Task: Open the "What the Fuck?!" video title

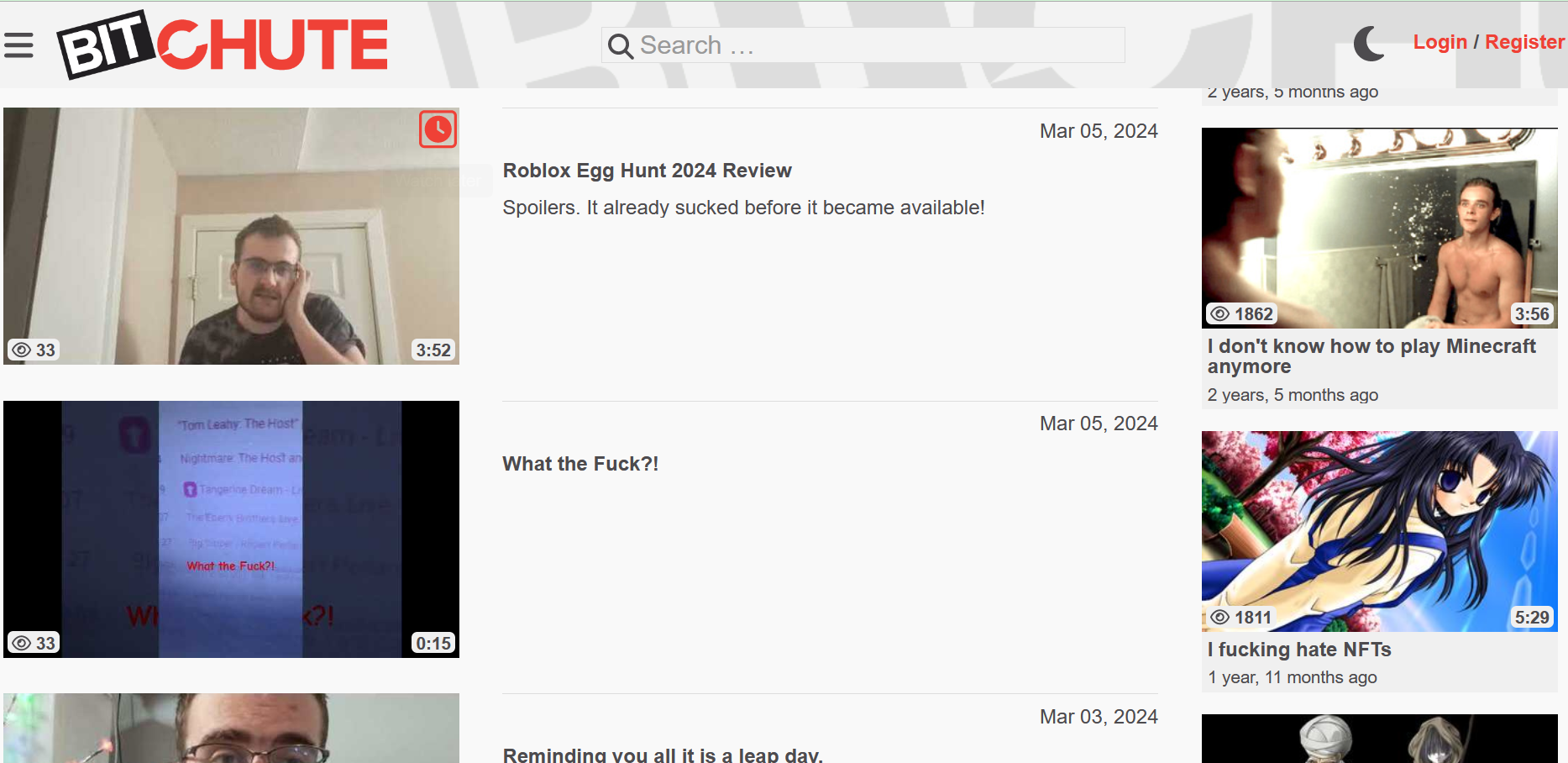Action: point(580,464)
